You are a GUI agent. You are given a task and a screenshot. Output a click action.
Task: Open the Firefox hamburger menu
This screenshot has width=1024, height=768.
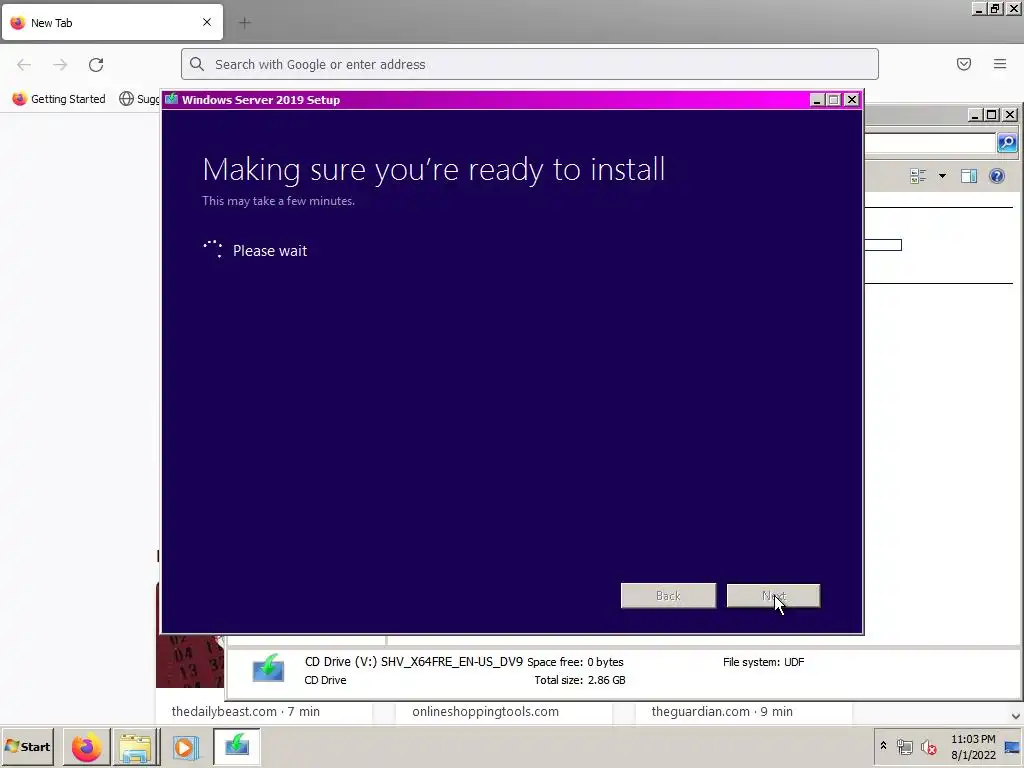pyautogui.click(x=1000, y=64)
